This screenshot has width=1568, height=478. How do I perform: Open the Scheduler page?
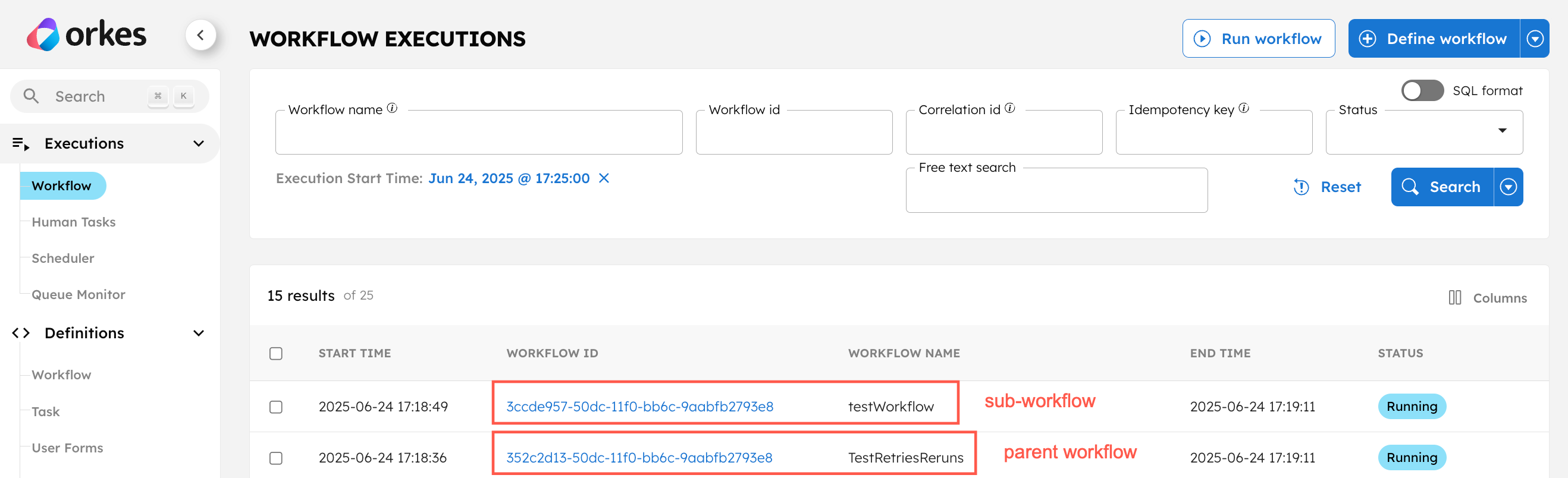click(x=62, y=259)
